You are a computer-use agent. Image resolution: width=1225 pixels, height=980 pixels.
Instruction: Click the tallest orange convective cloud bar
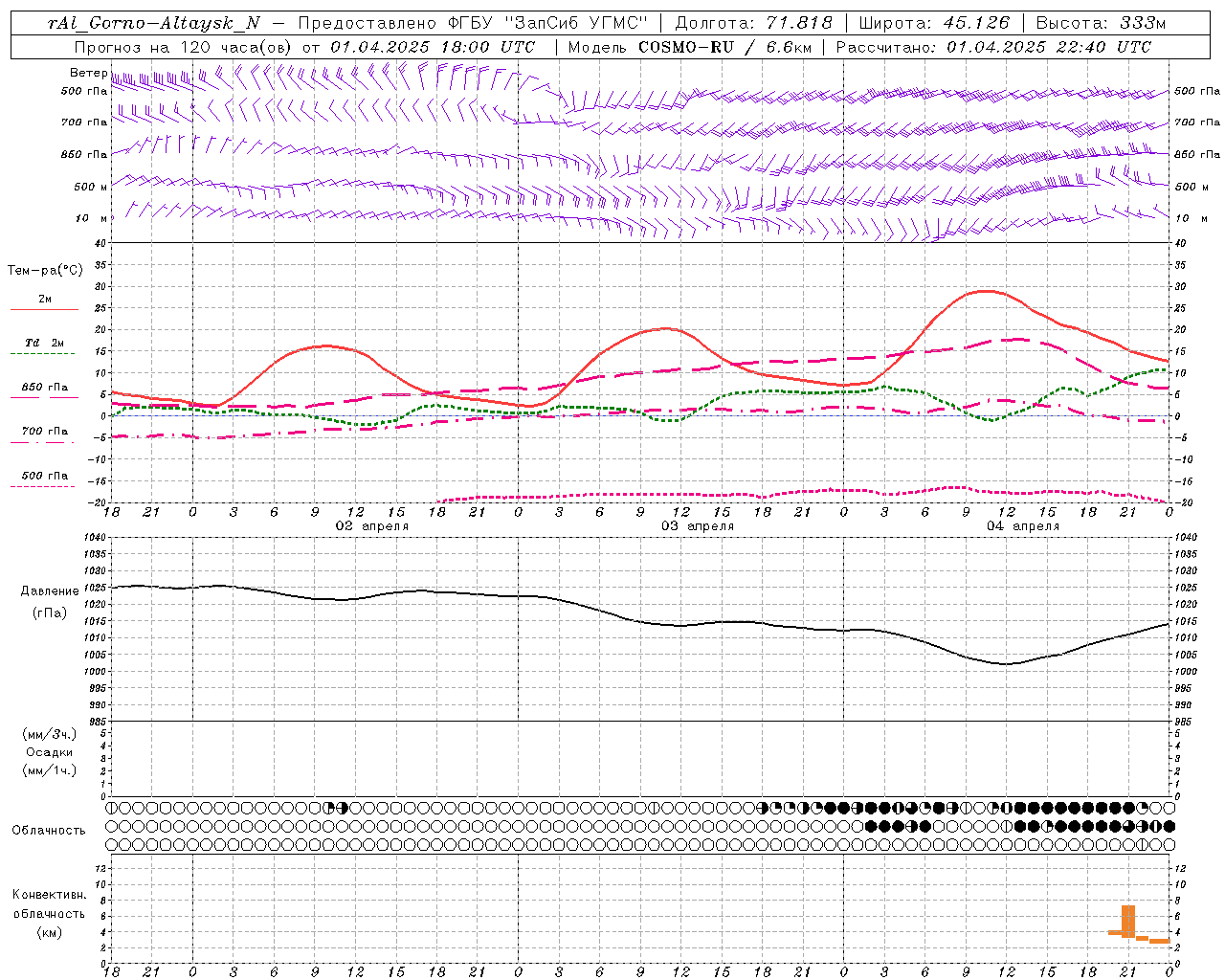[x=1128, y=921]
